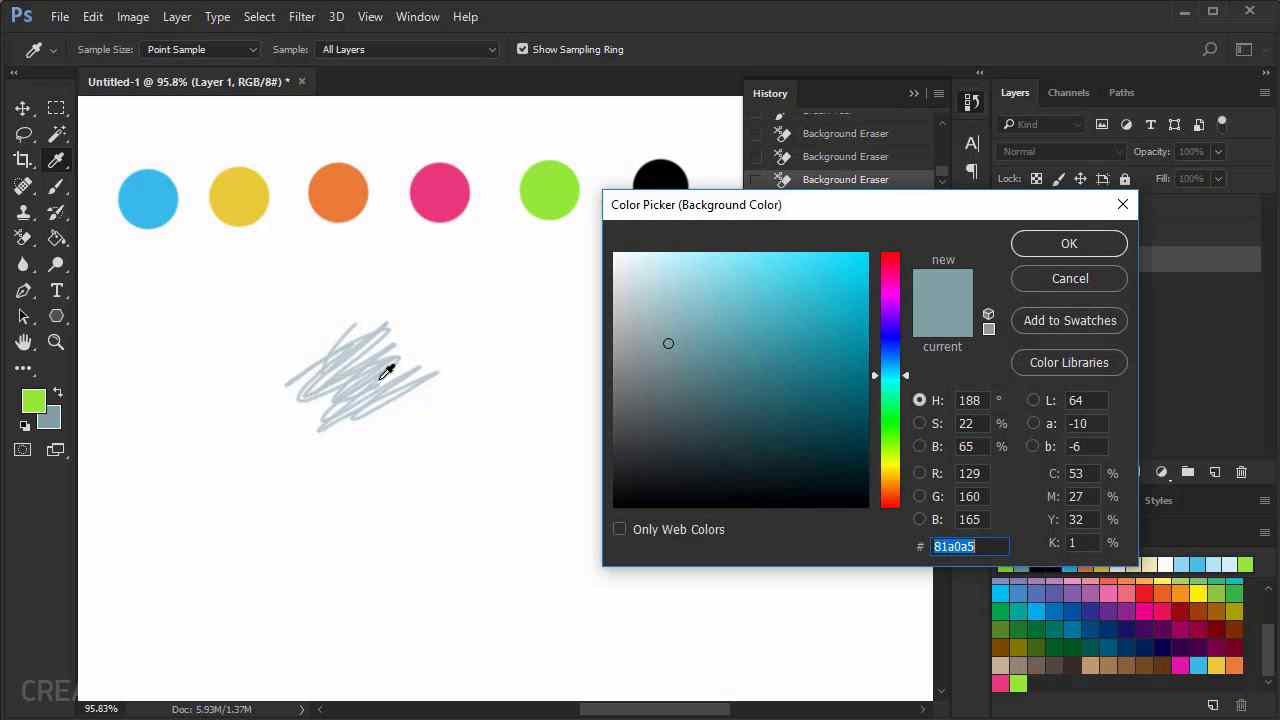The image size is (1280, 720).
Task: Open the Sample Size dropdown
Action: 200,49
